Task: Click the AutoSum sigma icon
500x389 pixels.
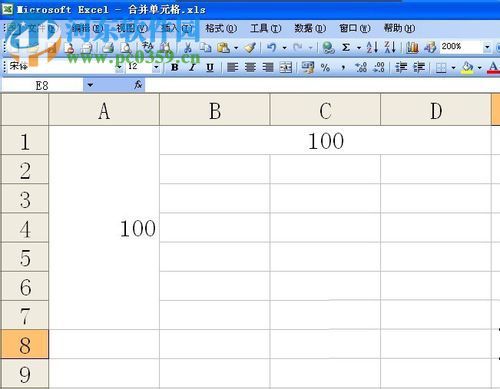Action: click(346, 48)
